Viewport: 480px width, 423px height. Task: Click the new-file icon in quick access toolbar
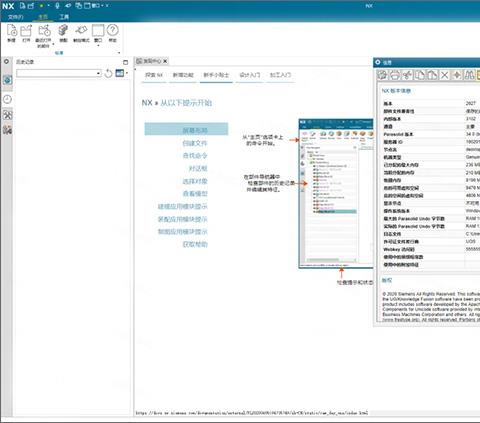click(x=22, y=5)
